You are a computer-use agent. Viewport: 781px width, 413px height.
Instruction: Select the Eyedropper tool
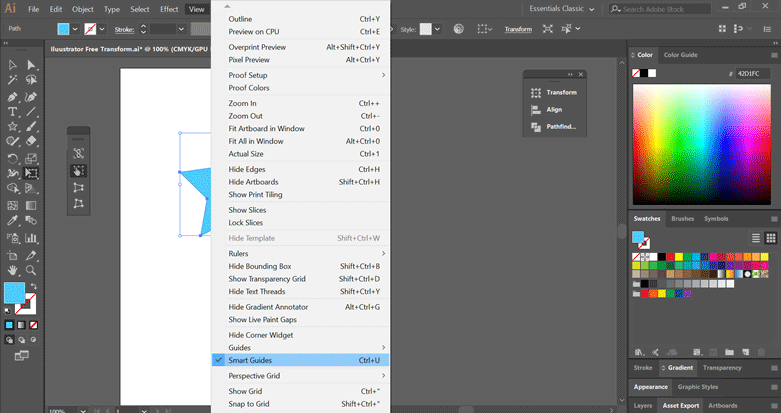point(12,220)
